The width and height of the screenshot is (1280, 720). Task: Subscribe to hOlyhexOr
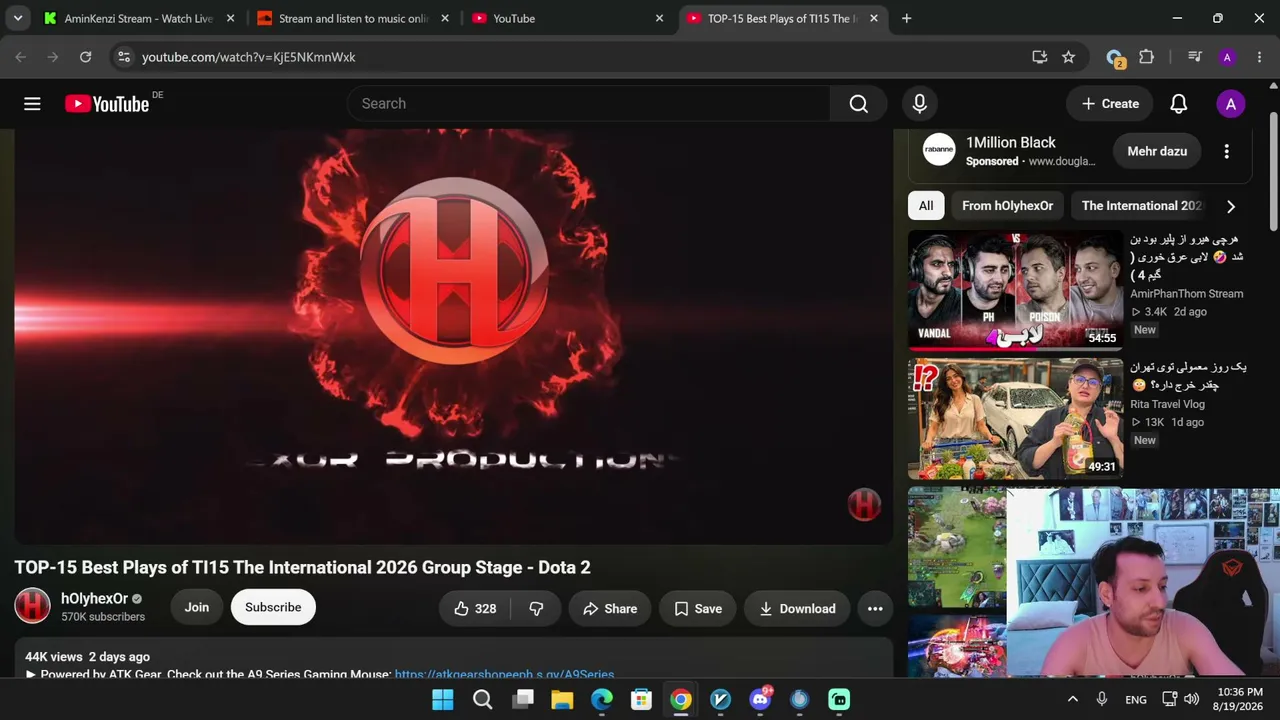pyautogui.click(x=273, y=607)
